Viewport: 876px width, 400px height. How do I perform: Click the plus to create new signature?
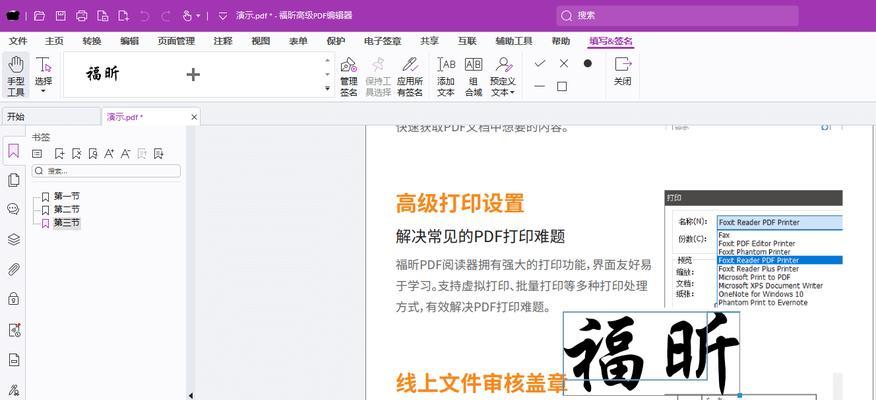[x=193, y=74]
